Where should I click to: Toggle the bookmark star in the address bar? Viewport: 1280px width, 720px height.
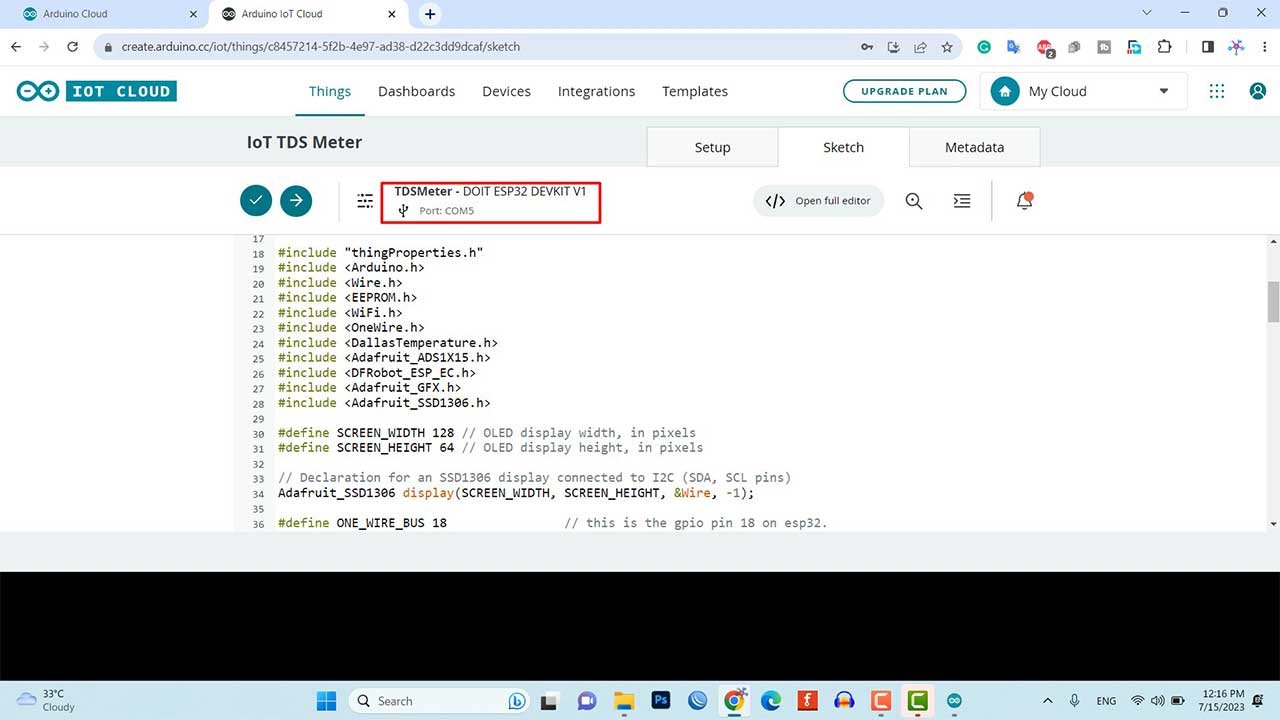[947, 46]
